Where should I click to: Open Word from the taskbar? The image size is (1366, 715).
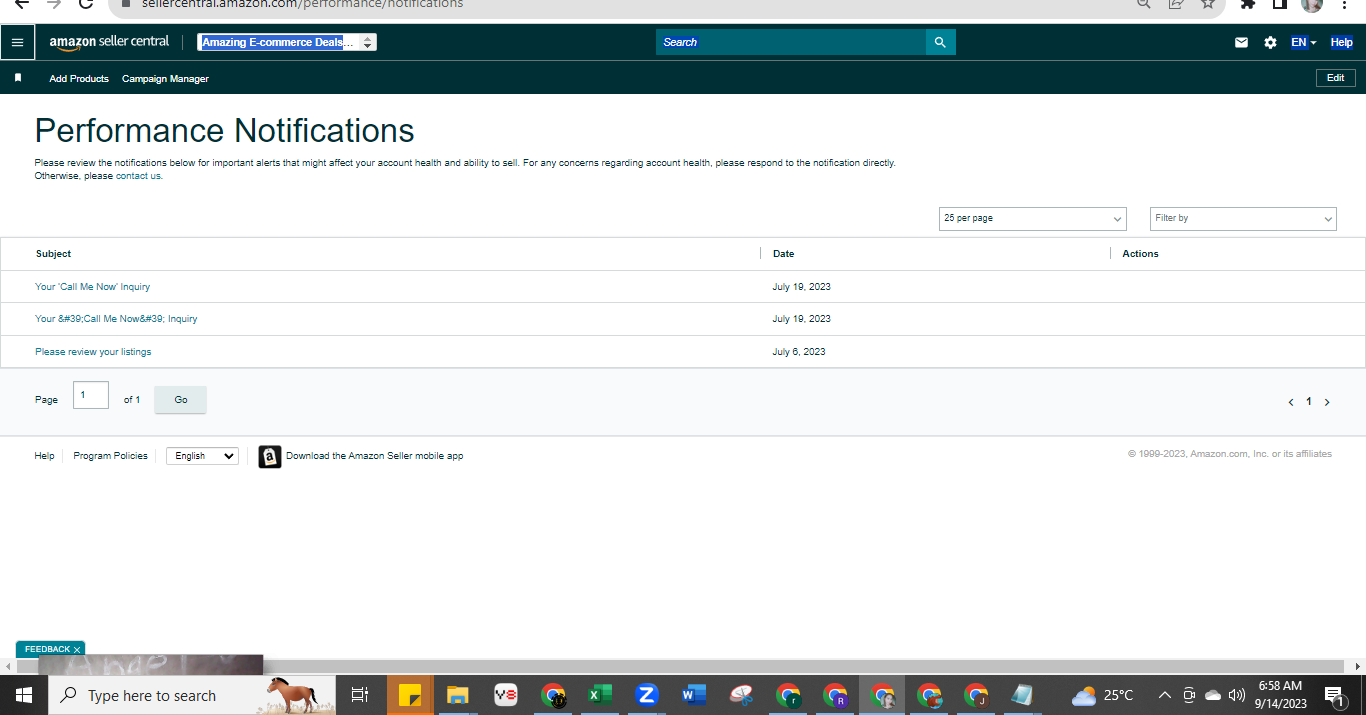[693, 695]
